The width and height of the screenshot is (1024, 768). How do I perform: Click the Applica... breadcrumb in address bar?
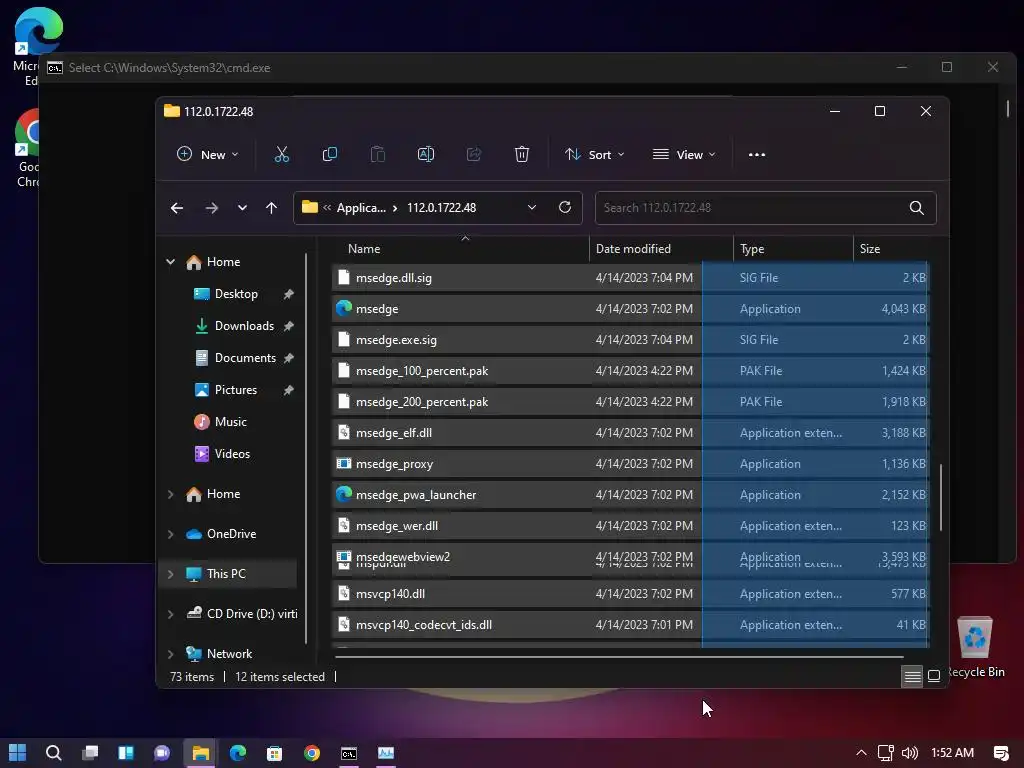point(361,208)
